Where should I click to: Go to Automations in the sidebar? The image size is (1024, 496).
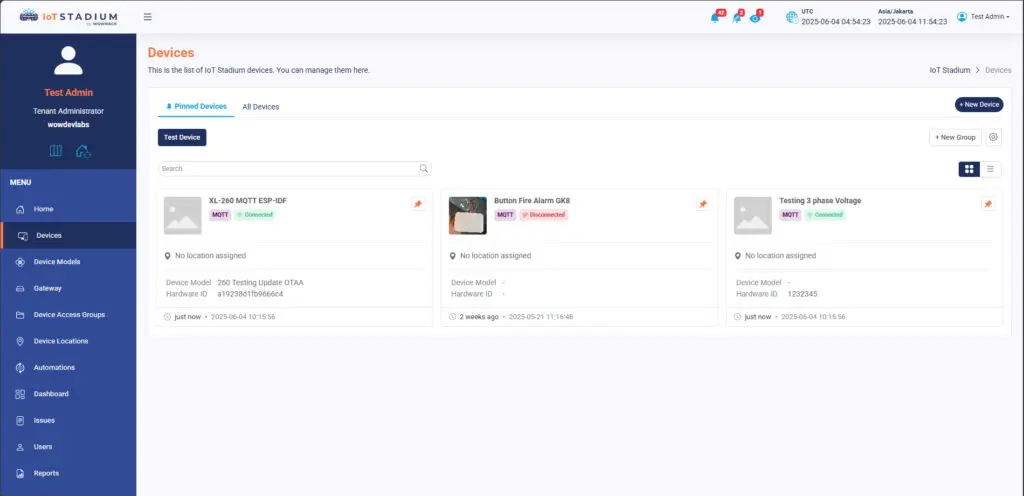click(54, 367)
